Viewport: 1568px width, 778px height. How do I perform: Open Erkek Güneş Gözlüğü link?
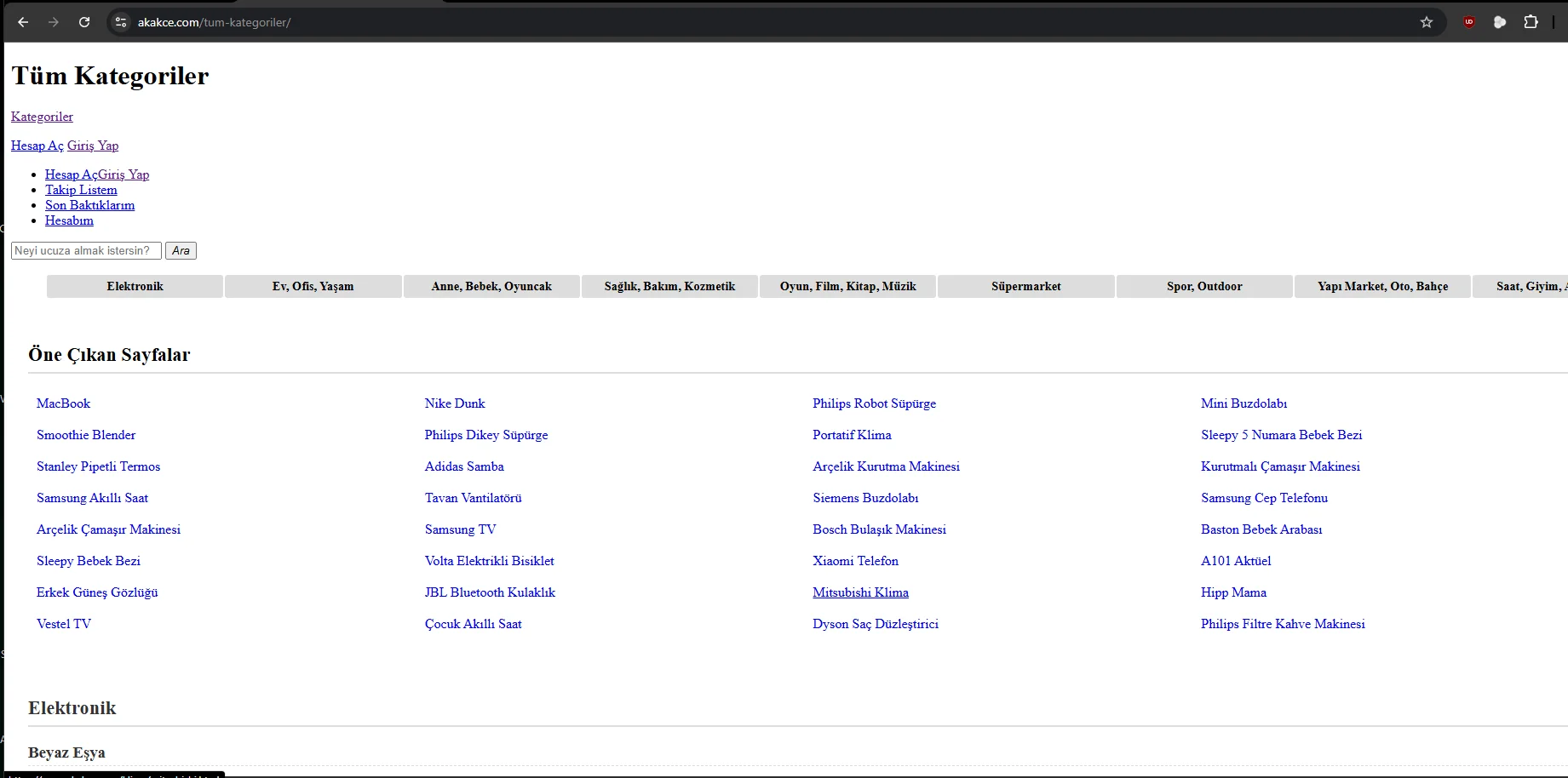click(x=97, y=592)
